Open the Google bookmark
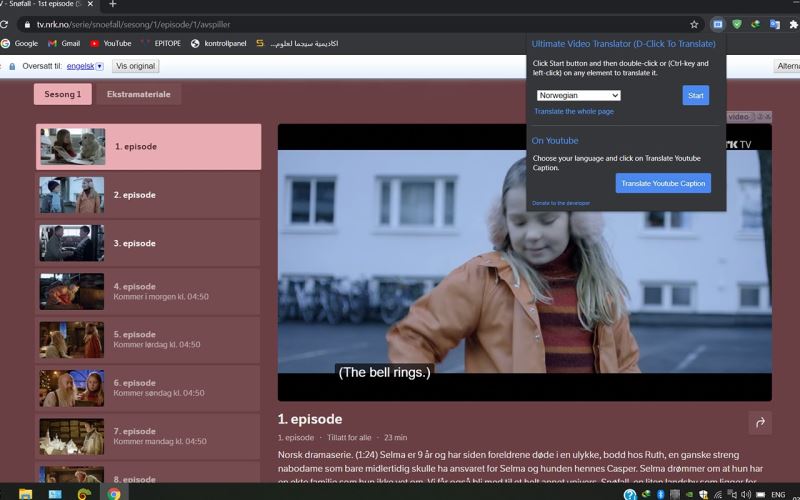 click(20, 43)
